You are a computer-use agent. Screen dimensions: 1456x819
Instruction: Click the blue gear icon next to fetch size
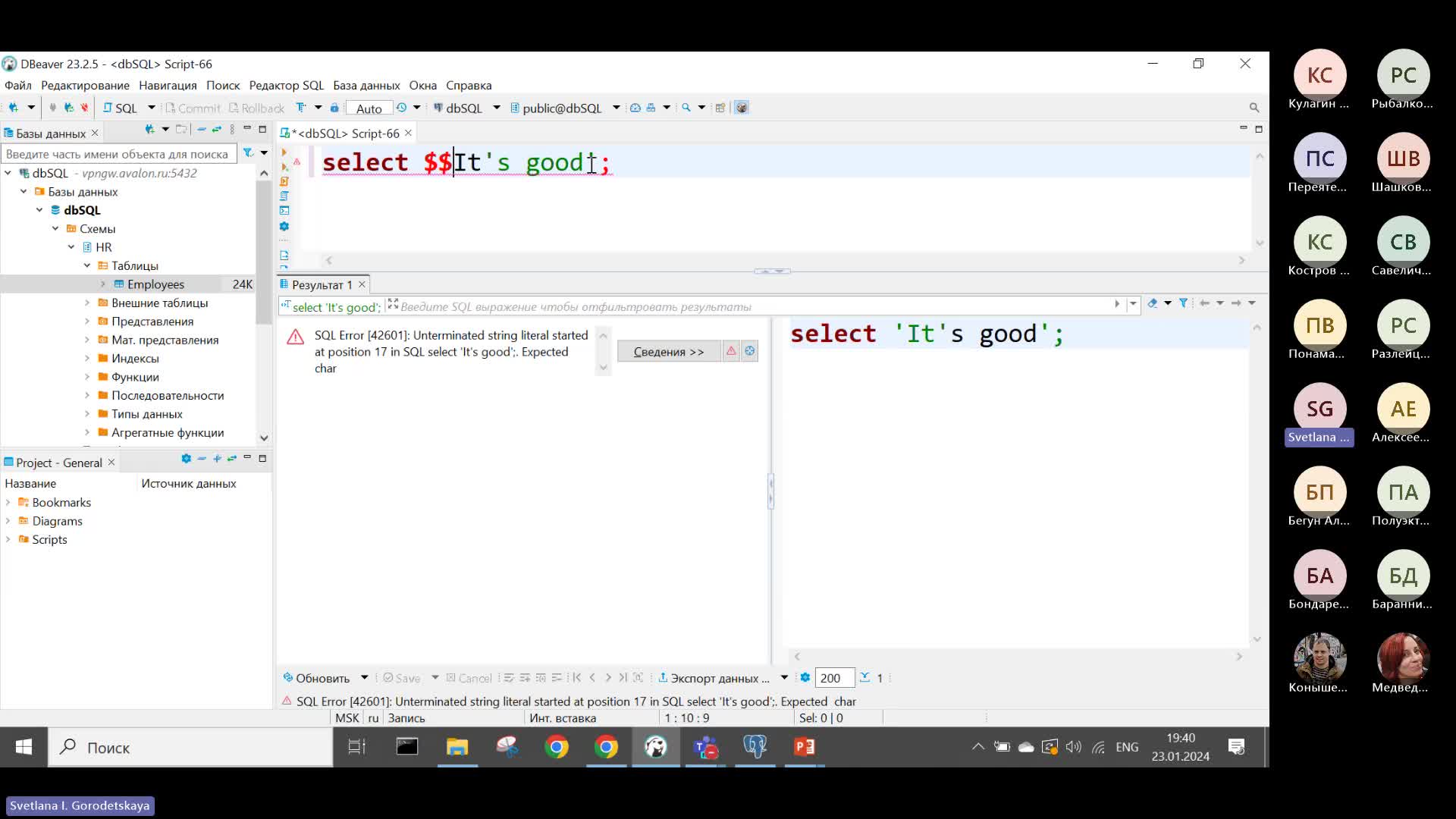pos(805,677)
